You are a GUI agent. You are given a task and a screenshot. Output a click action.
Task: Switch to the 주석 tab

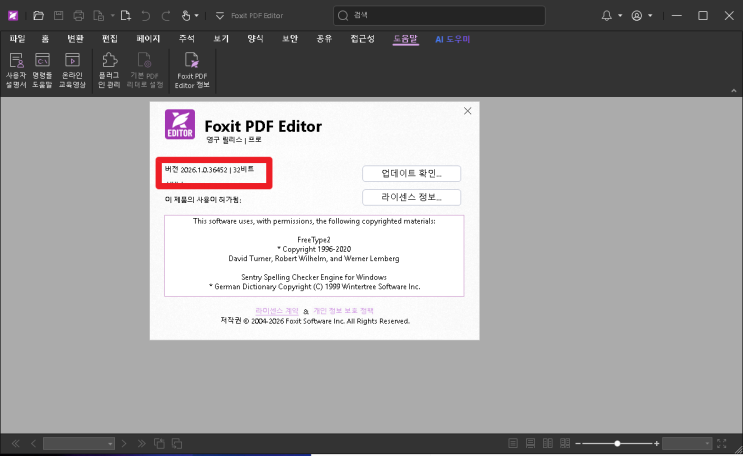[187, 39]
